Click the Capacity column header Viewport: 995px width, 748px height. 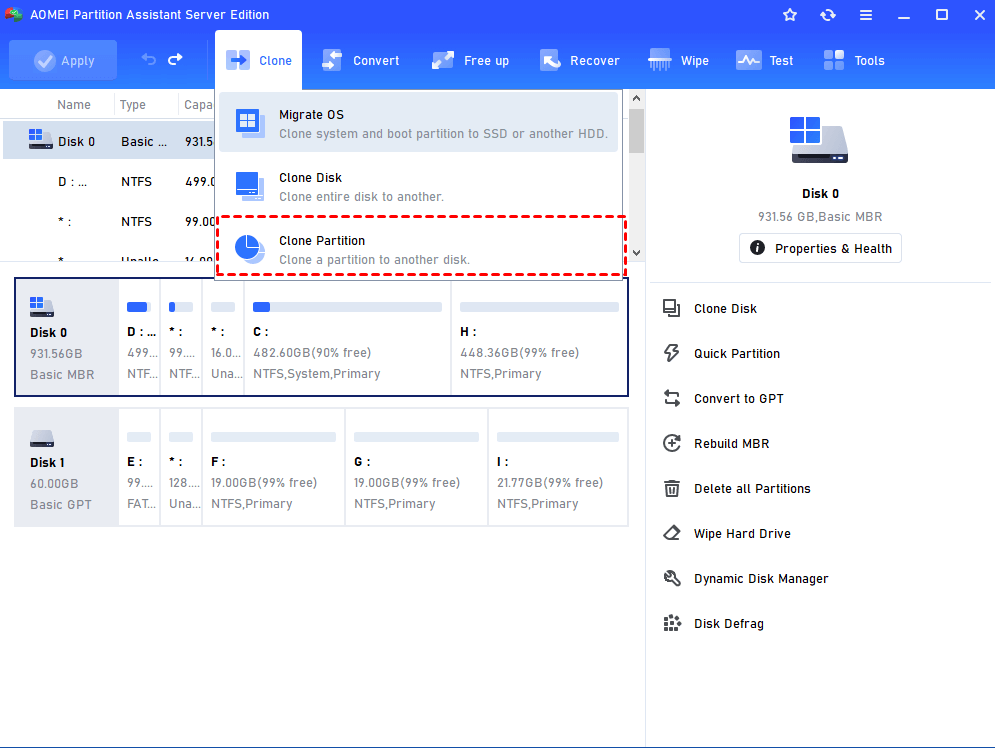(198, 105)
